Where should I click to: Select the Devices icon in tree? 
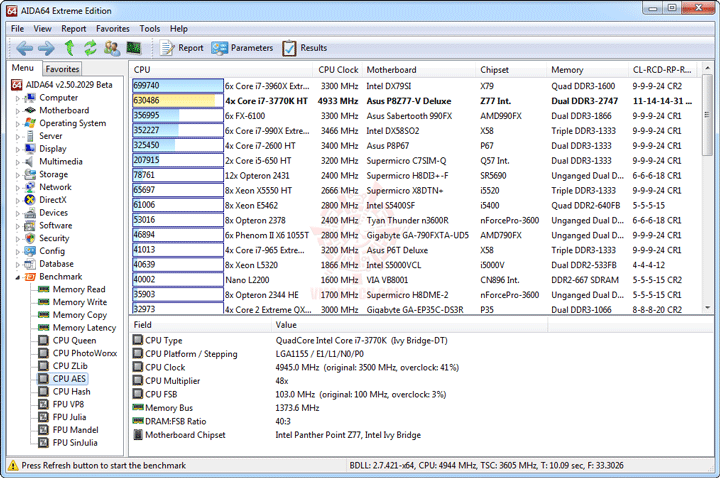coord(30,213)
